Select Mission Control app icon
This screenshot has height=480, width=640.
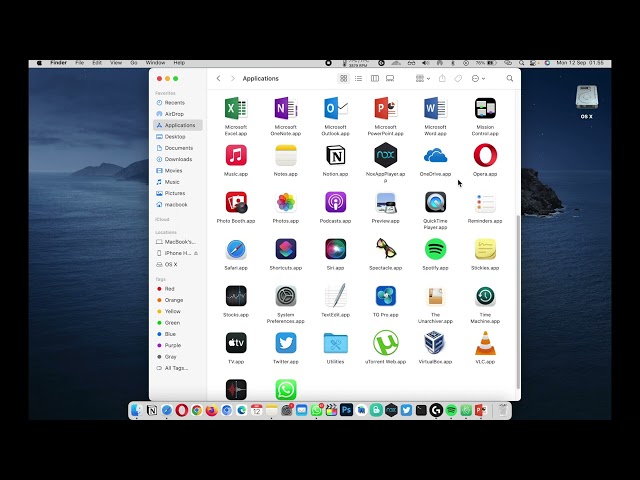pos(485,109)
